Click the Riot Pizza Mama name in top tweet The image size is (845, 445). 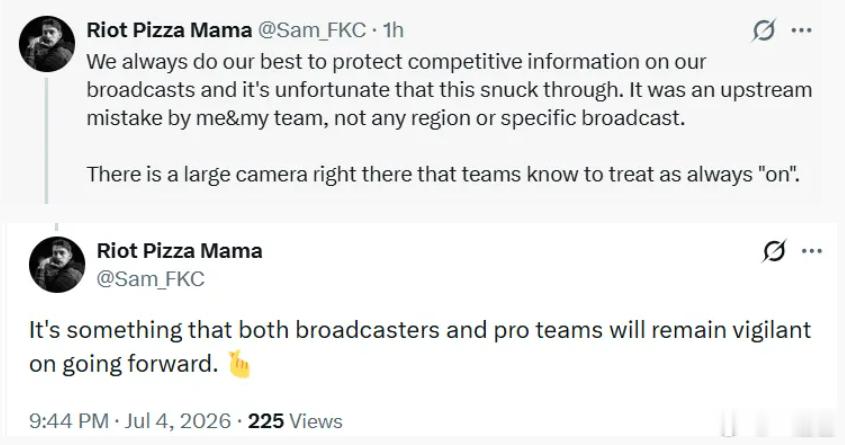click(169, 30)
